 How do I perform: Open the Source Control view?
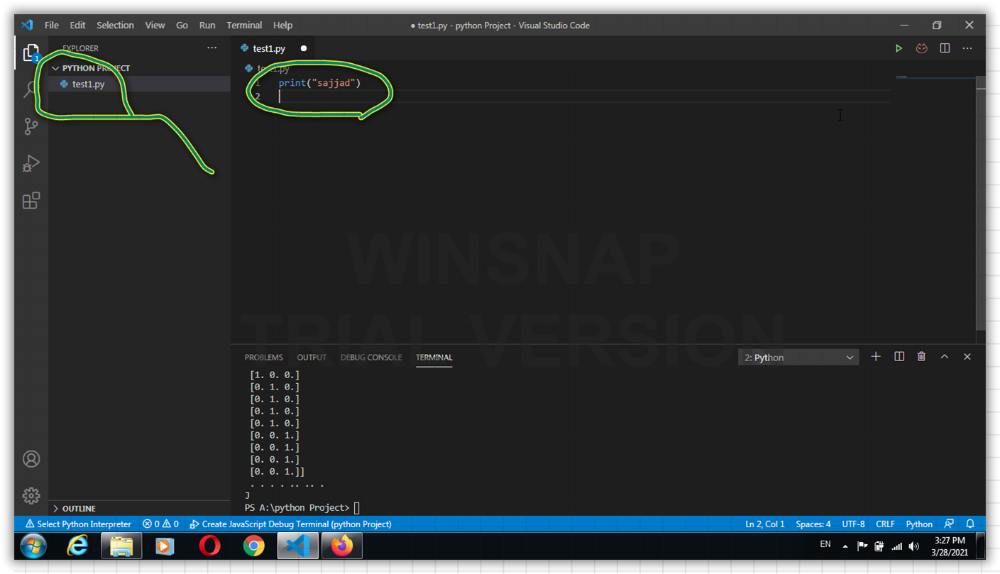pos(31,126)
